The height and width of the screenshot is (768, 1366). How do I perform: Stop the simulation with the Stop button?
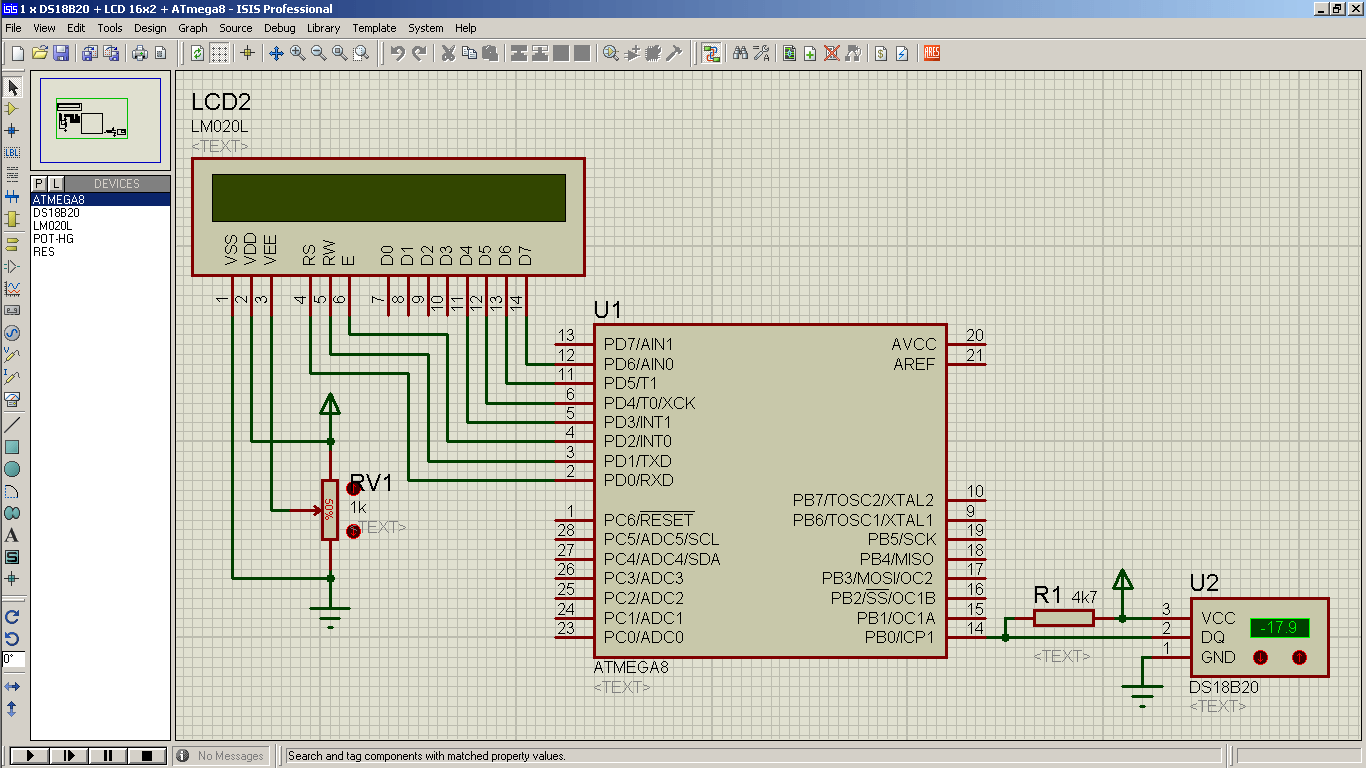(x=147, y=756)
